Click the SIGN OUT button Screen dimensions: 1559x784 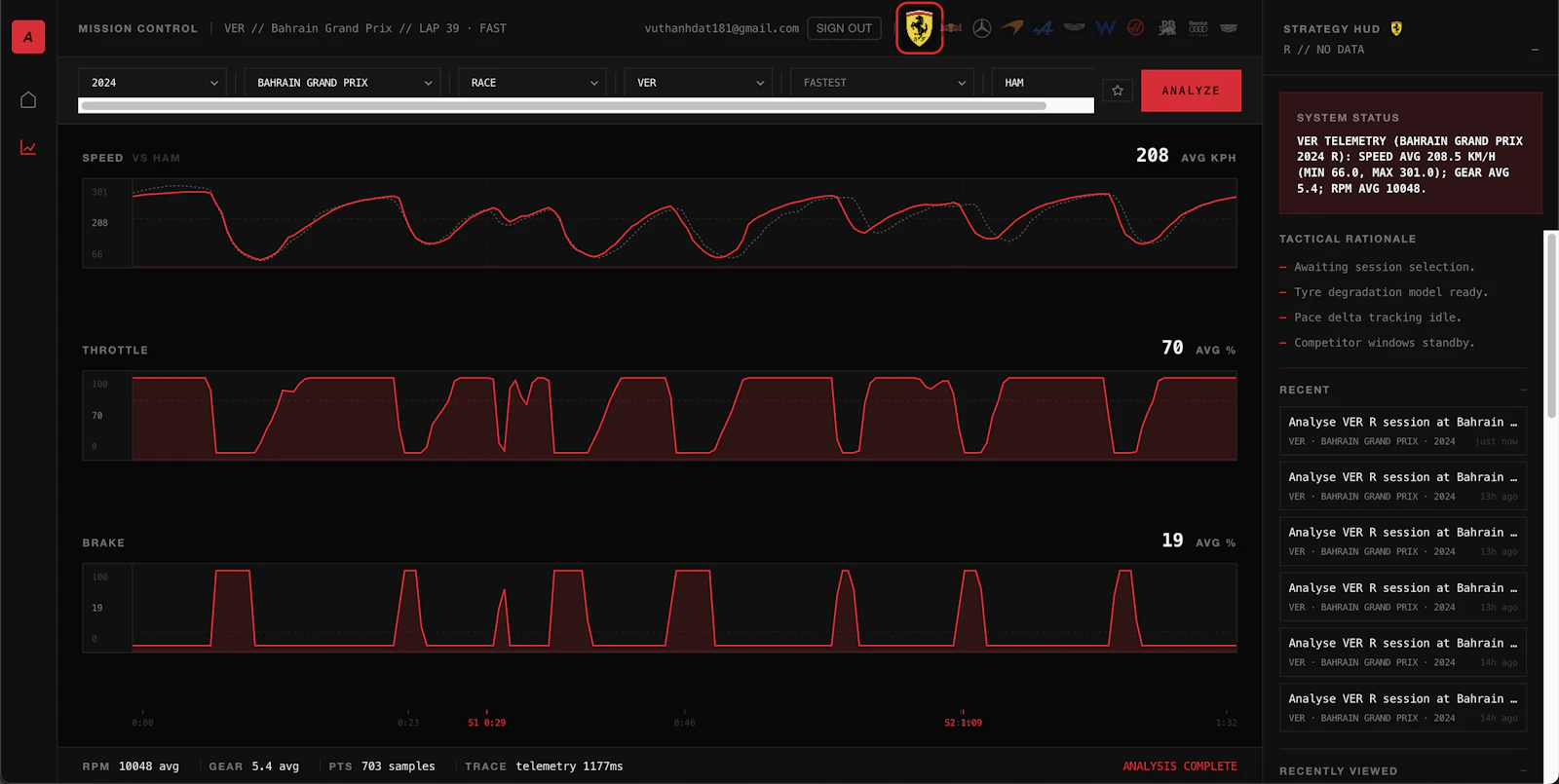coord(844,28)
